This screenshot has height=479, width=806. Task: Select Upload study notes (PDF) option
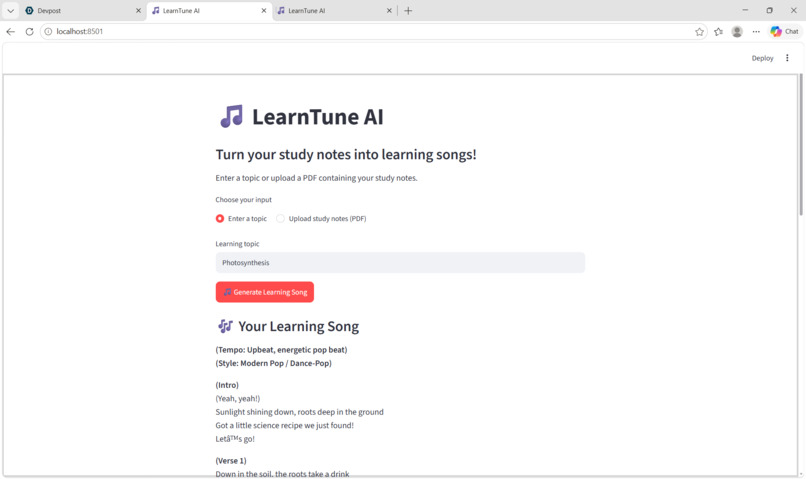point(321,218)
